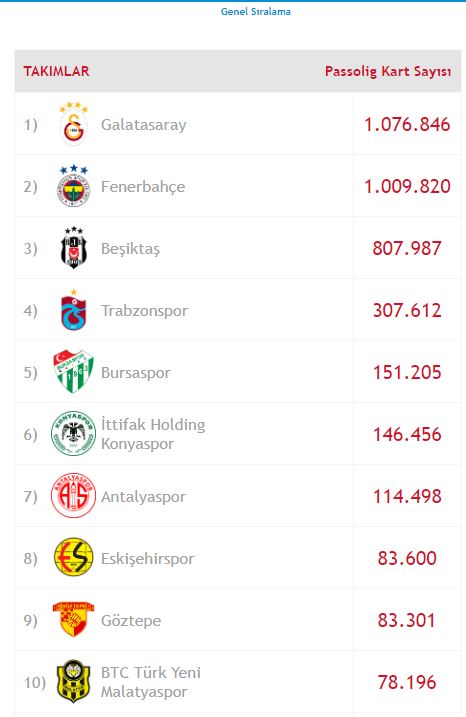Open the Genel Sıralama link

tap(256, 11)
